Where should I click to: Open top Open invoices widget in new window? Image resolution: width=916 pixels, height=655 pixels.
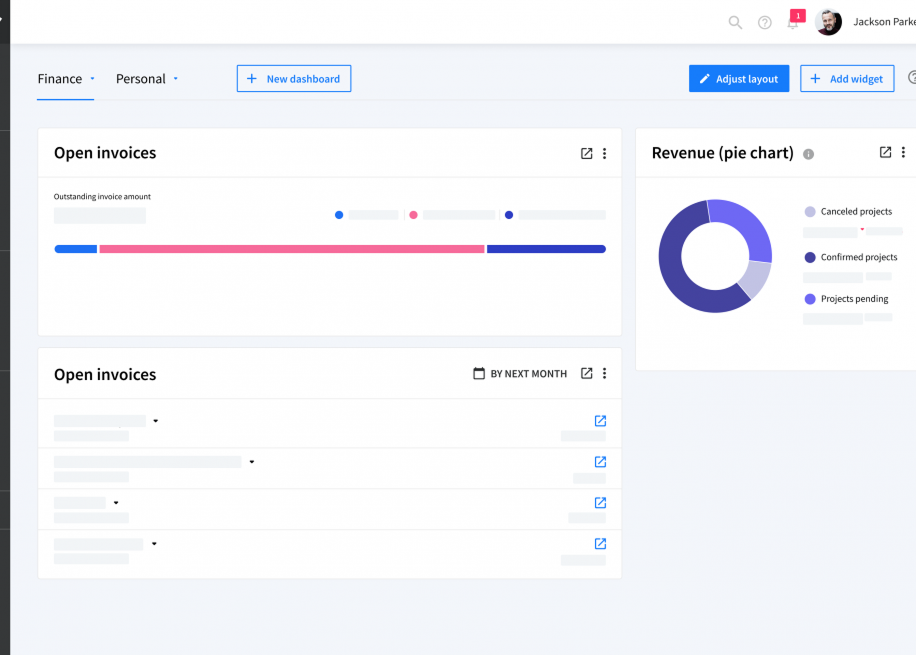pyautogui.click(x=587, y=153)
